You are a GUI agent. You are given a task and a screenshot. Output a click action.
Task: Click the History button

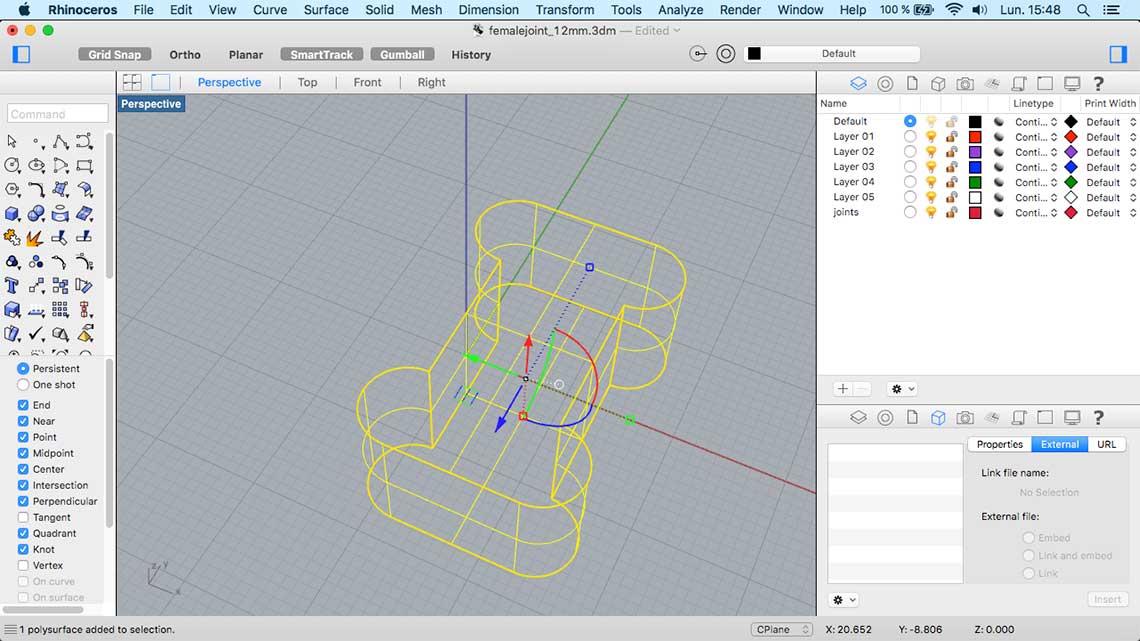pos(471,55)
